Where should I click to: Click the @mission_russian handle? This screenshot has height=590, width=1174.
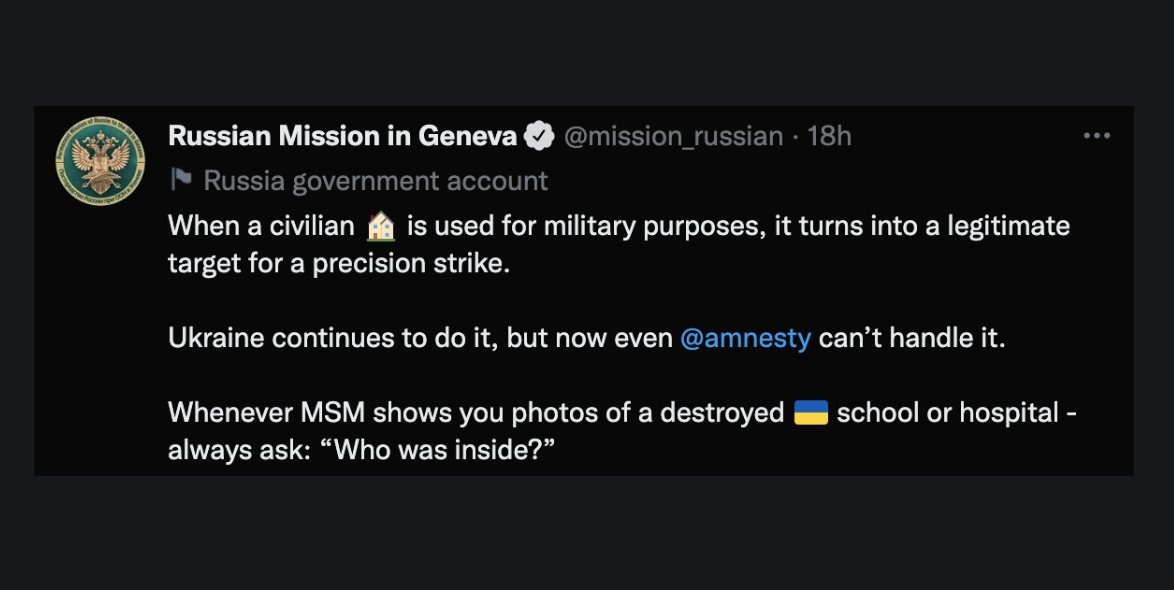point(673,137)
